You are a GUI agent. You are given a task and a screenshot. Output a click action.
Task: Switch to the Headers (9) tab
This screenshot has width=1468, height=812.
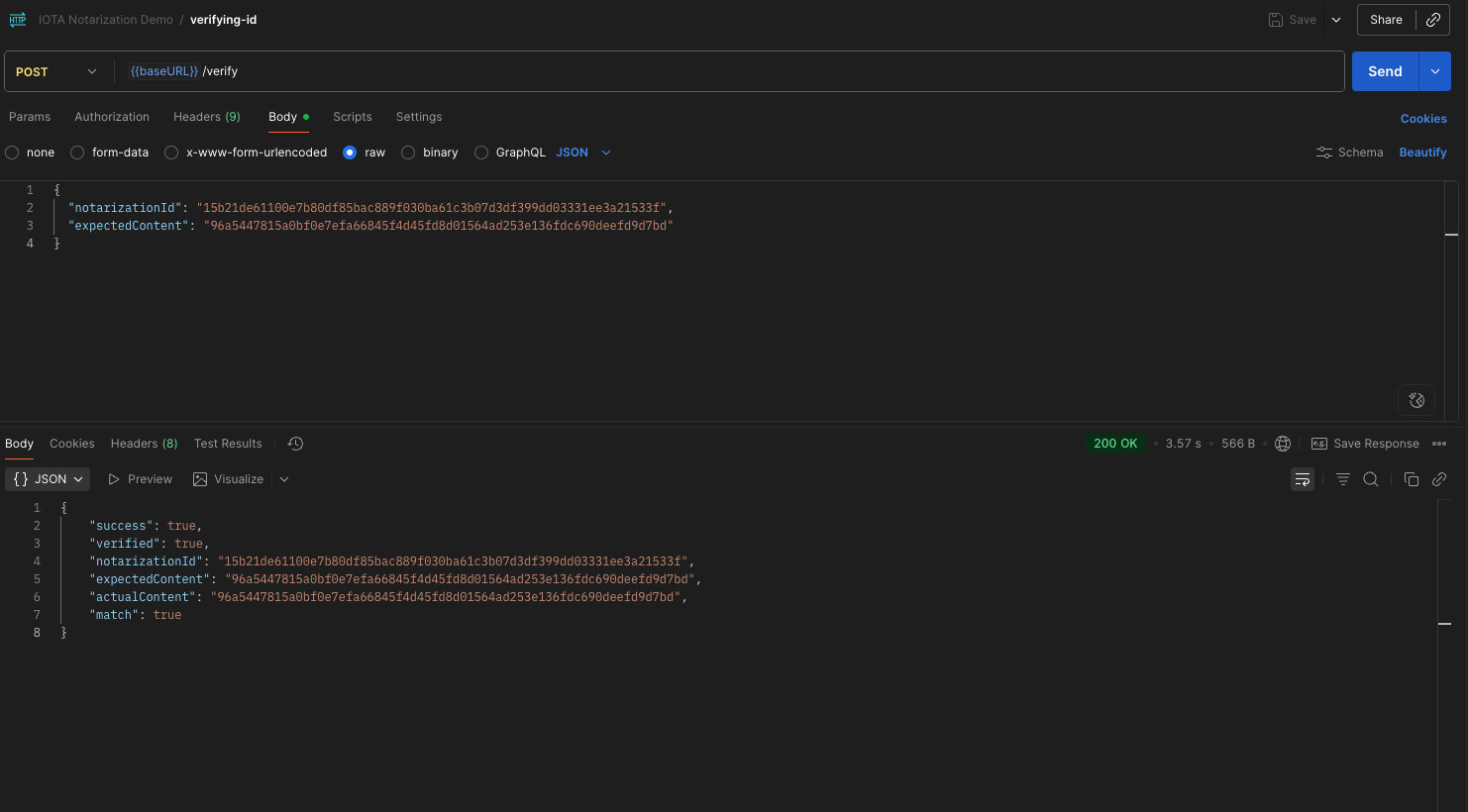206,117
